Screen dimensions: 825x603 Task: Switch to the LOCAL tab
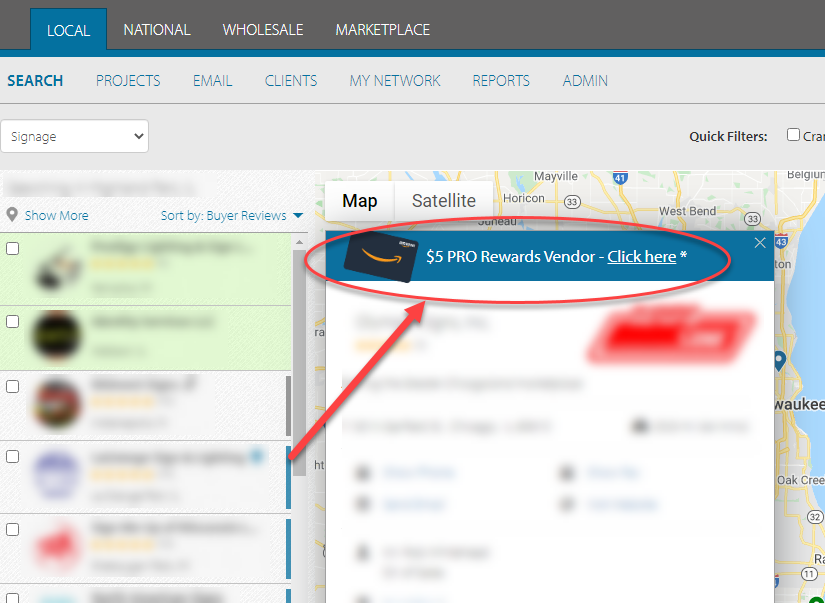(68, 29)
